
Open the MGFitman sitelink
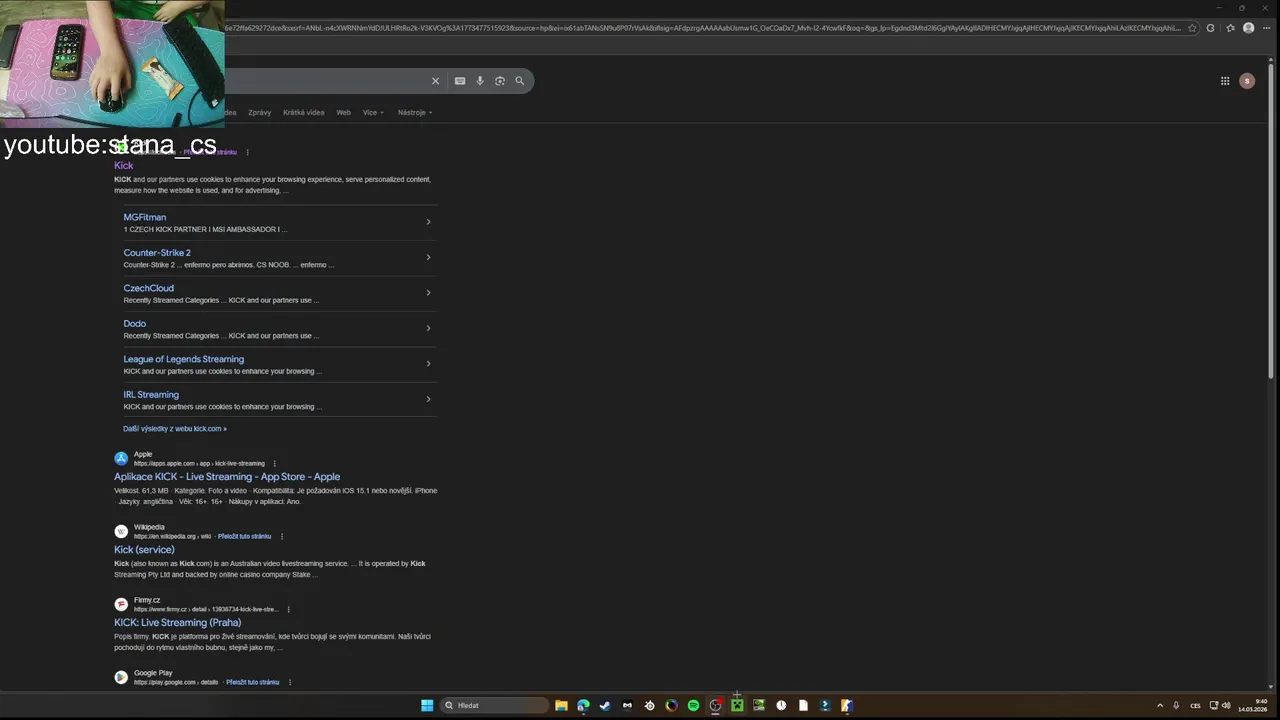click(x=145, y=217)
